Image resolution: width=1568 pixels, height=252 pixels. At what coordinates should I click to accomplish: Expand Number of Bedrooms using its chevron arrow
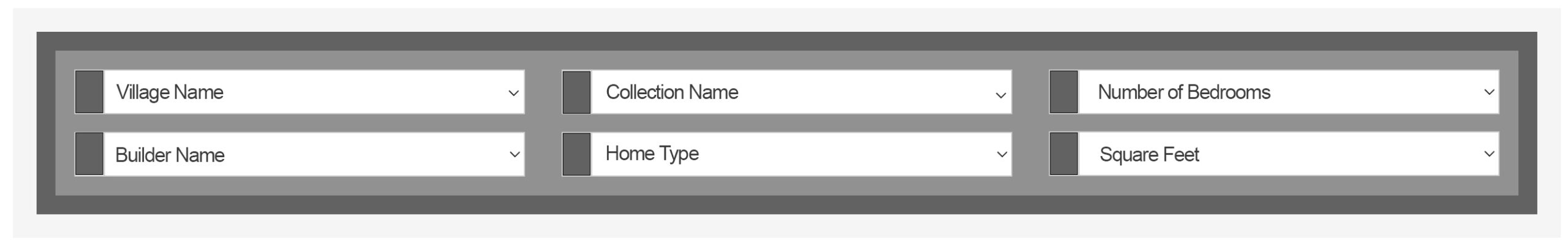click(1489, 92)
